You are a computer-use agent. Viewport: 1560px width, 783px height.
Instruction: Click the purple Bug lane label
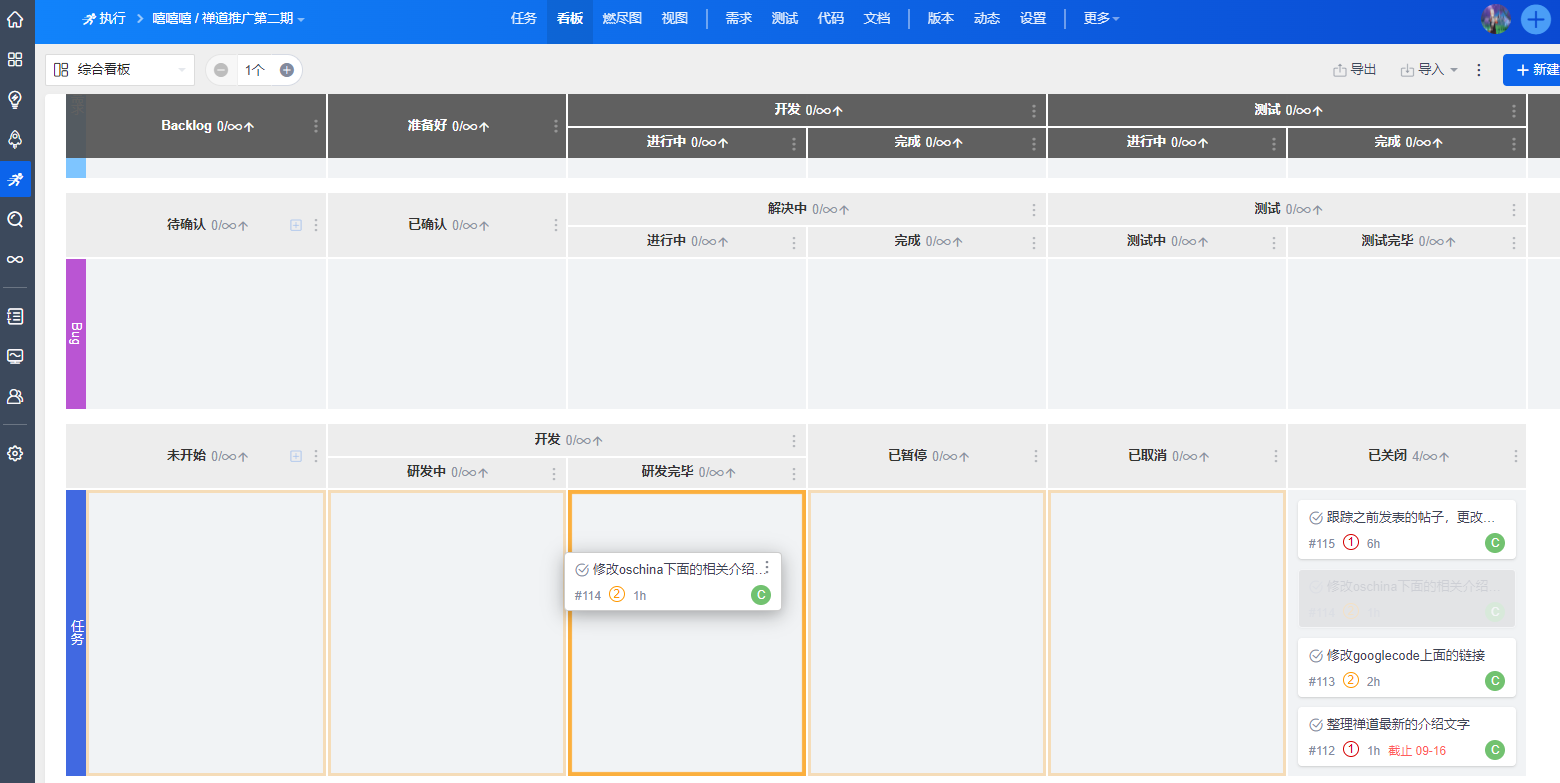tap(76, 334)
